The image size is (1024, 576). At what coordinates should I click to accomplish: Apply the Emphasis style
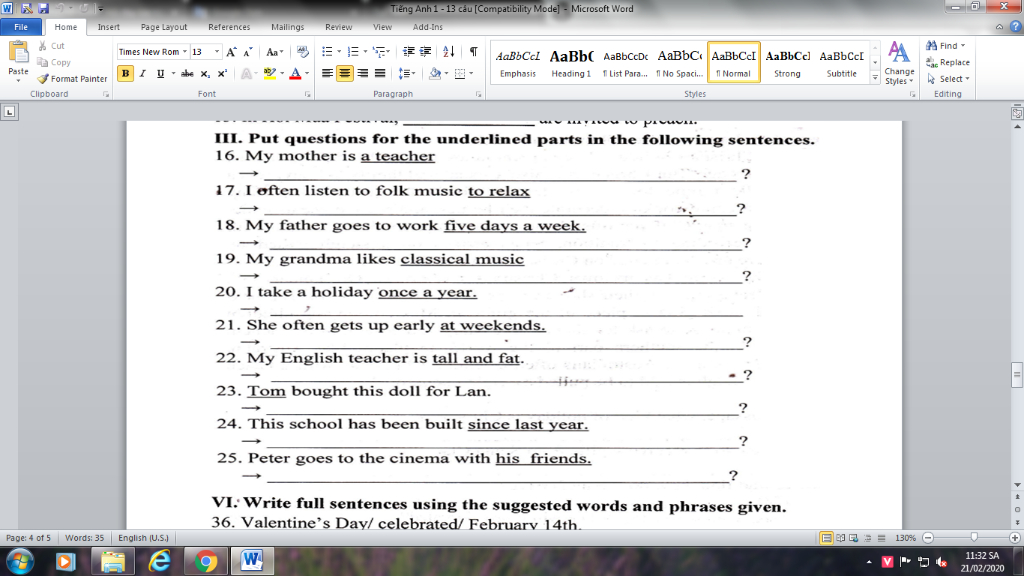(518, 63)
